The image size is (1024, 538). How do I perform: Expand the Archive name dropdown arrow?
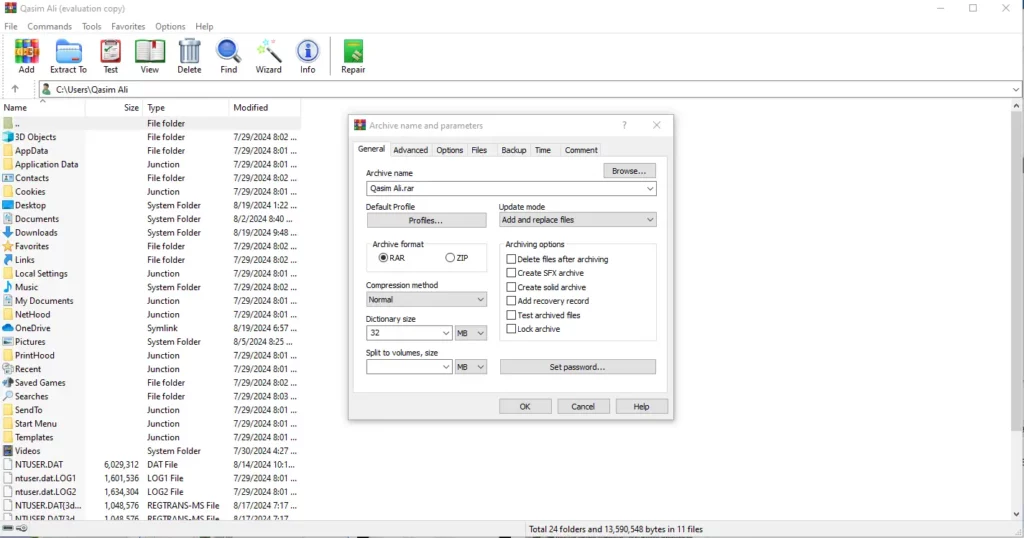(x=650, y=189)
